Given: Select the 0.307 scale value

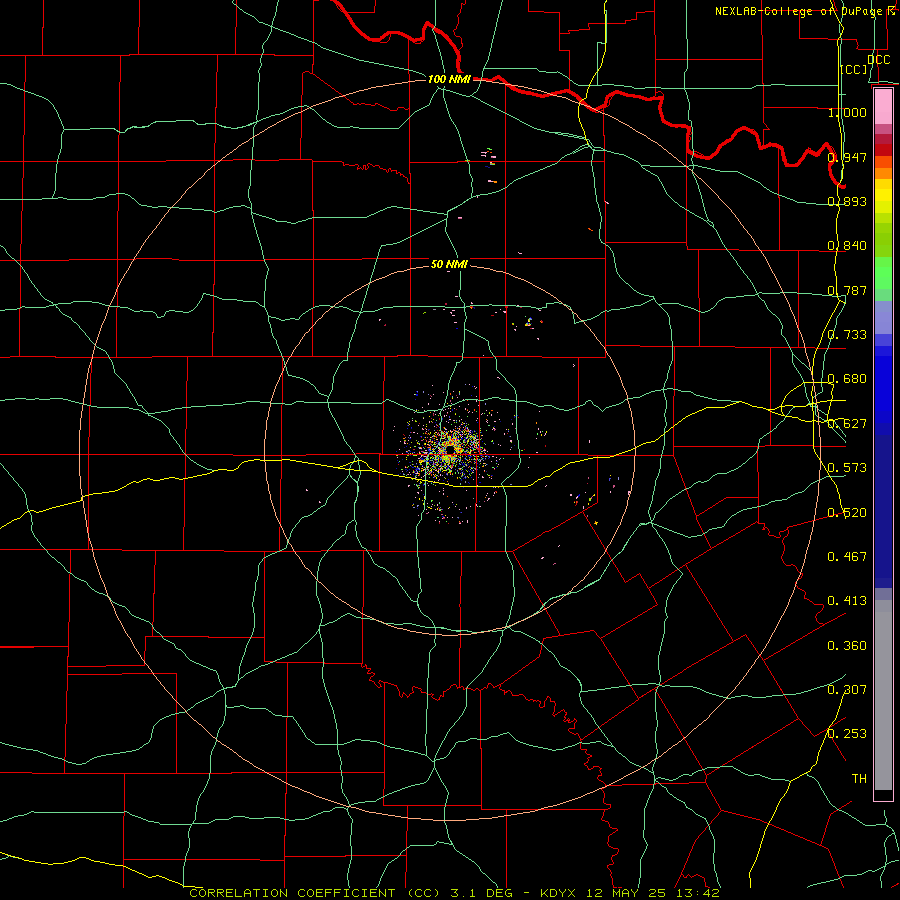Looking at the screenshot, I should point(847,689).
